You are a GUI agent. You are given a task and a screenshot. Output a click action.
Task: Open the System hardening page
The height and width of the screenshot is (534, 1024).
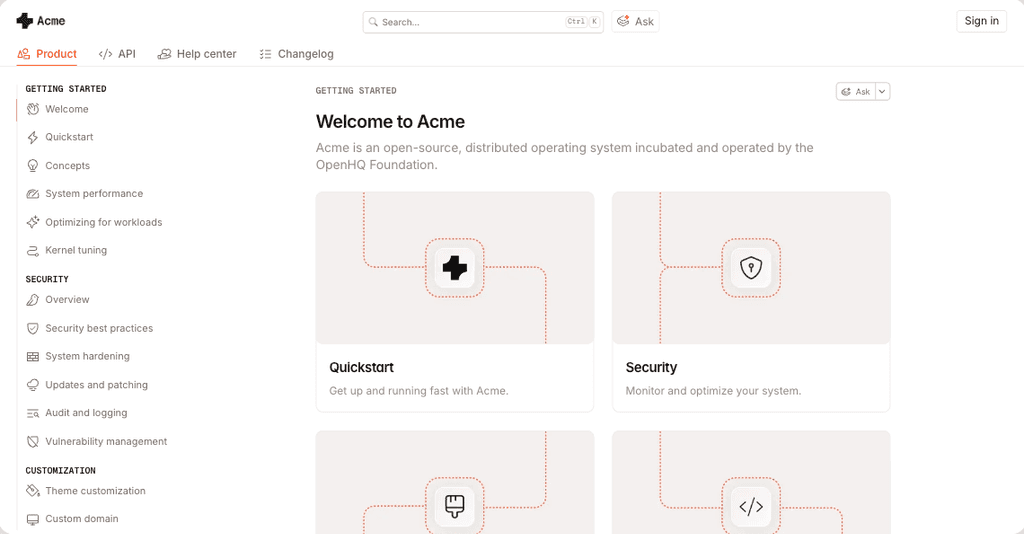pos(88,356)
